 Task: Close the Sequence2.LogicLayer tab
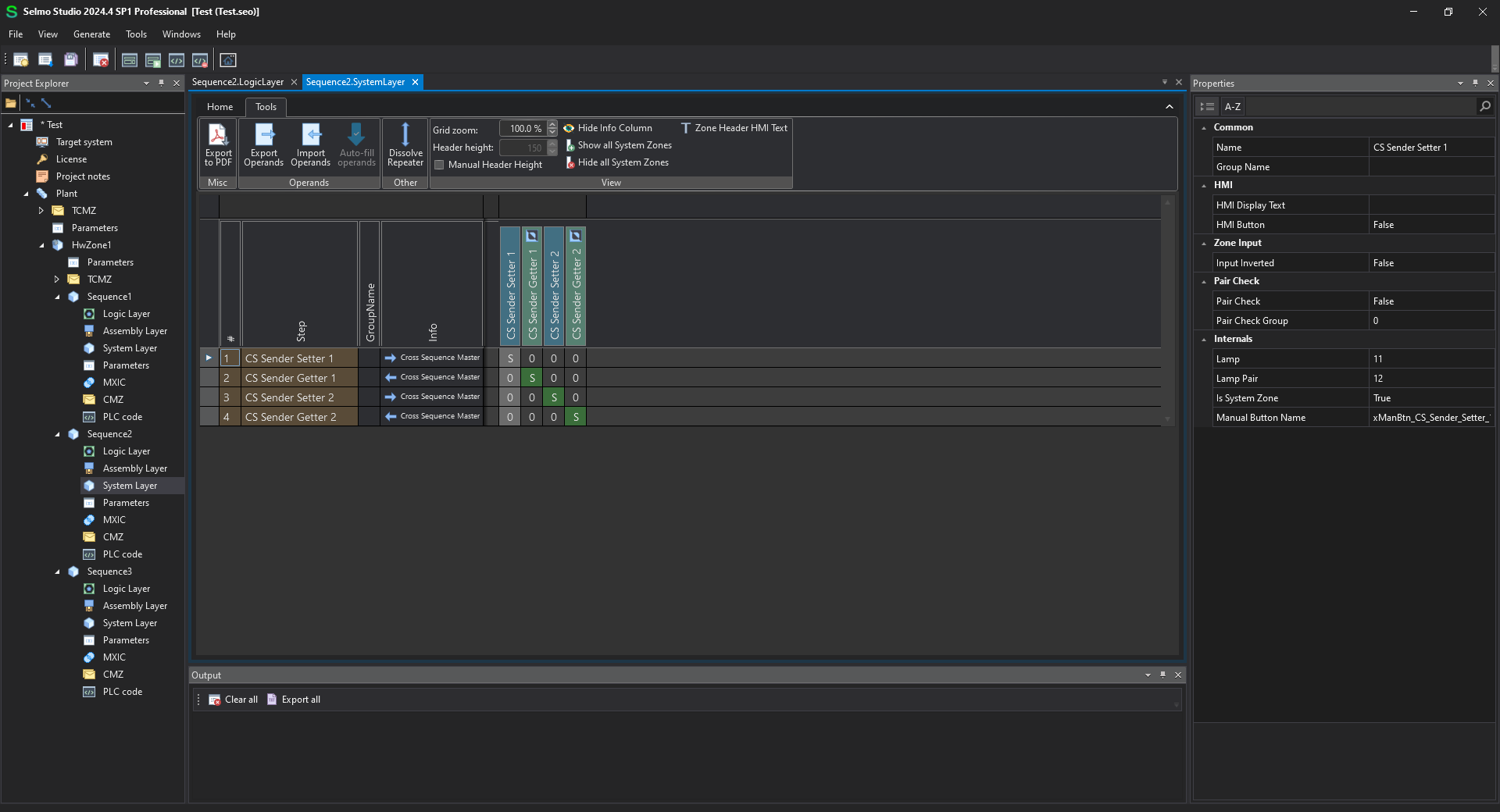point(294,82)
